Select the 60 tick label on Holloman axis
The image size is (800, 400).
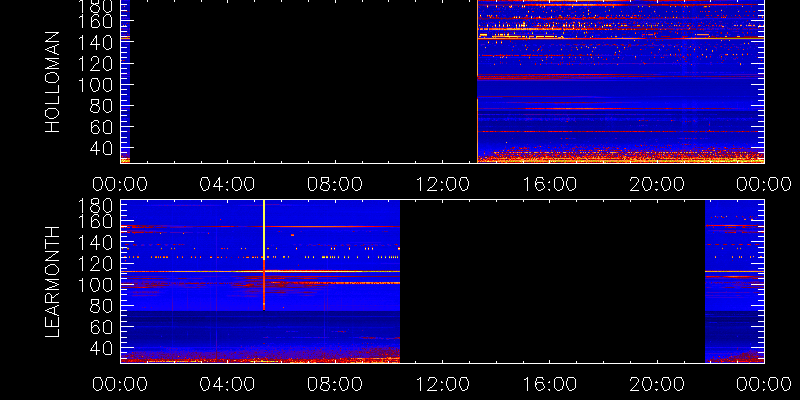[x=102, y=127]
